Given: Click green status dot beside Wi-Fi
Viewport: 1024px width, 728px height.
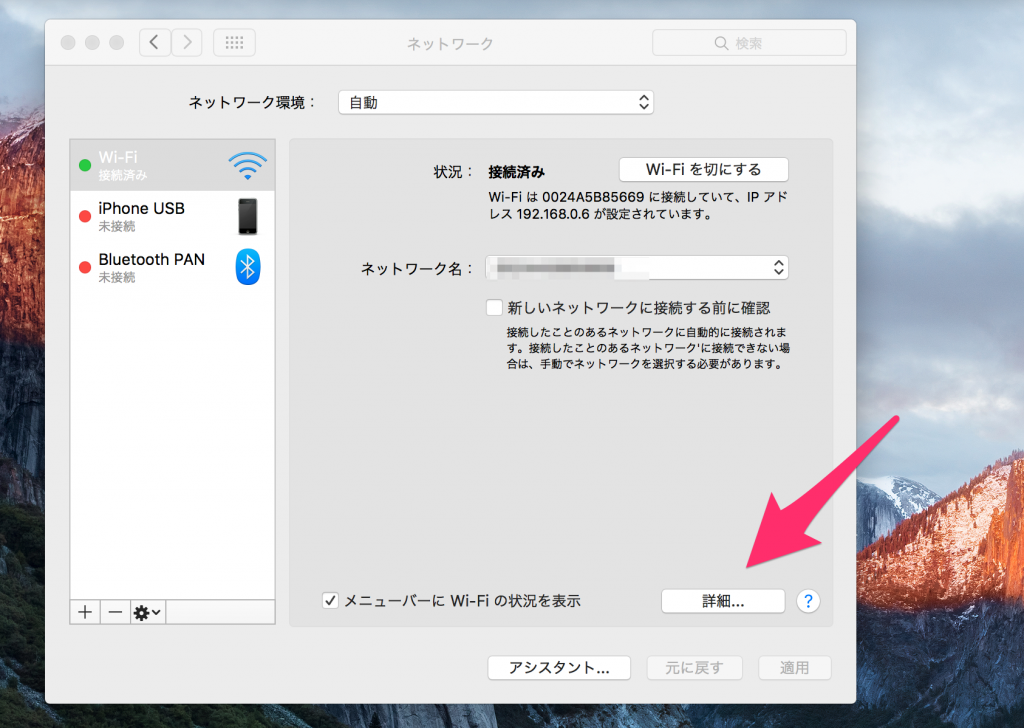Looking at the screenshot, I should (85, 165).
